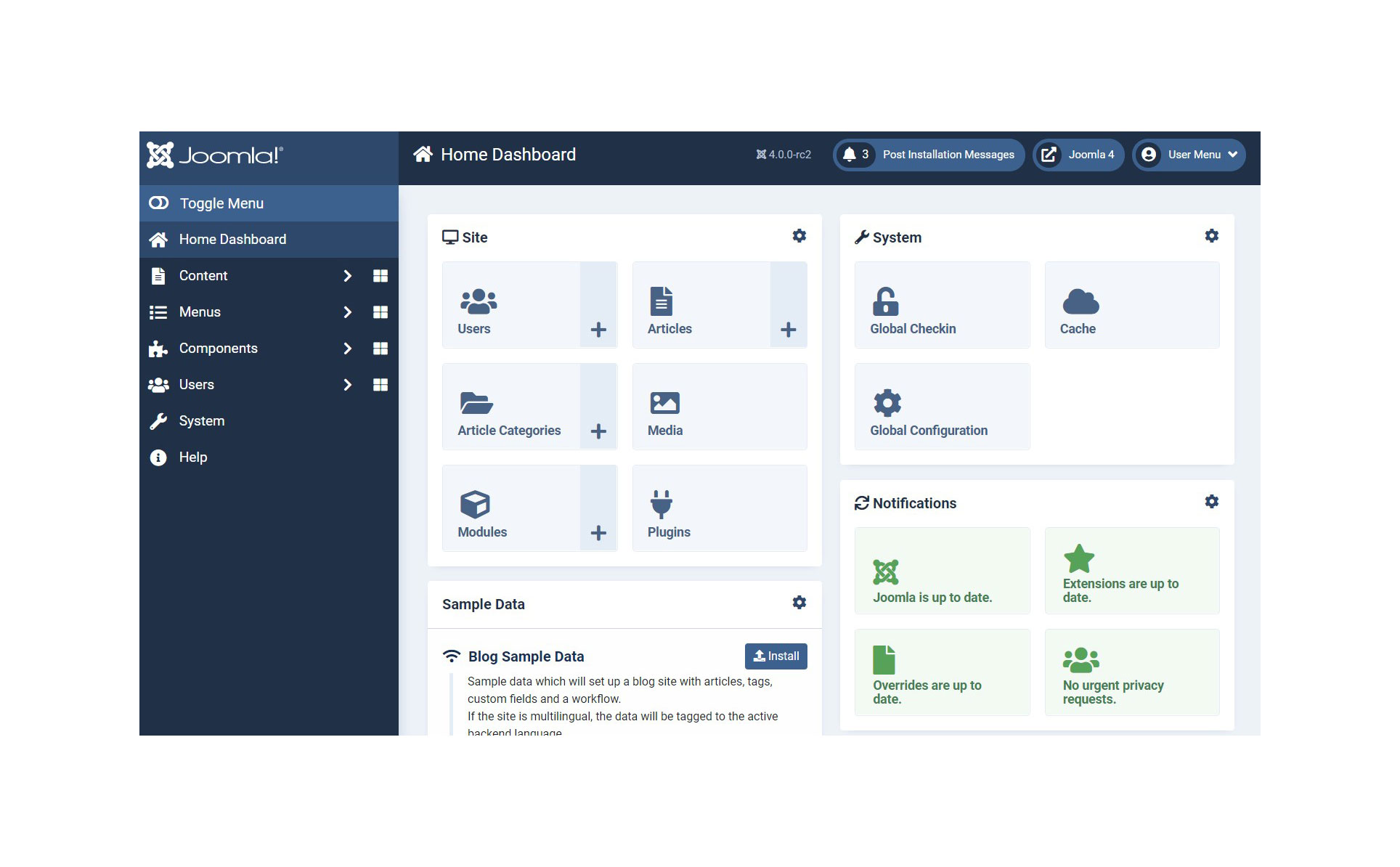Click the Joomla is up to date tile

pyautogui.click(x=943, y=571)
